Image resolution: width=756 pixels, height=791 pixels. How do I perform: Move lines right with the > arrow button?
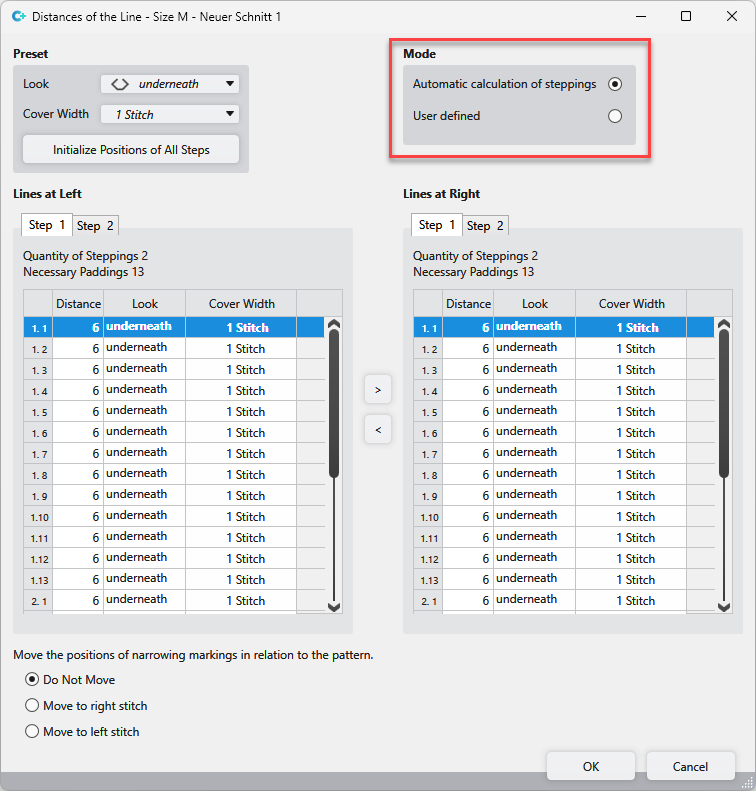tap(377, 389)
